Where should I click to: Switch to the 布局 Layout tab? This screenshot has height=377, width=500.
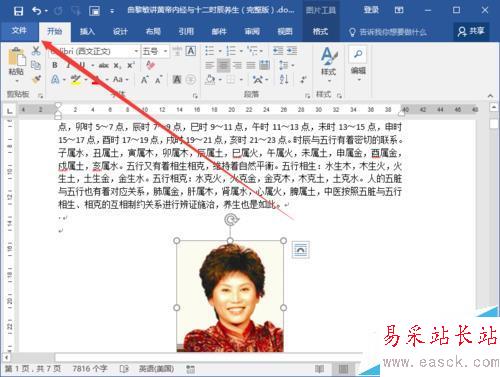tap(153, 32)
